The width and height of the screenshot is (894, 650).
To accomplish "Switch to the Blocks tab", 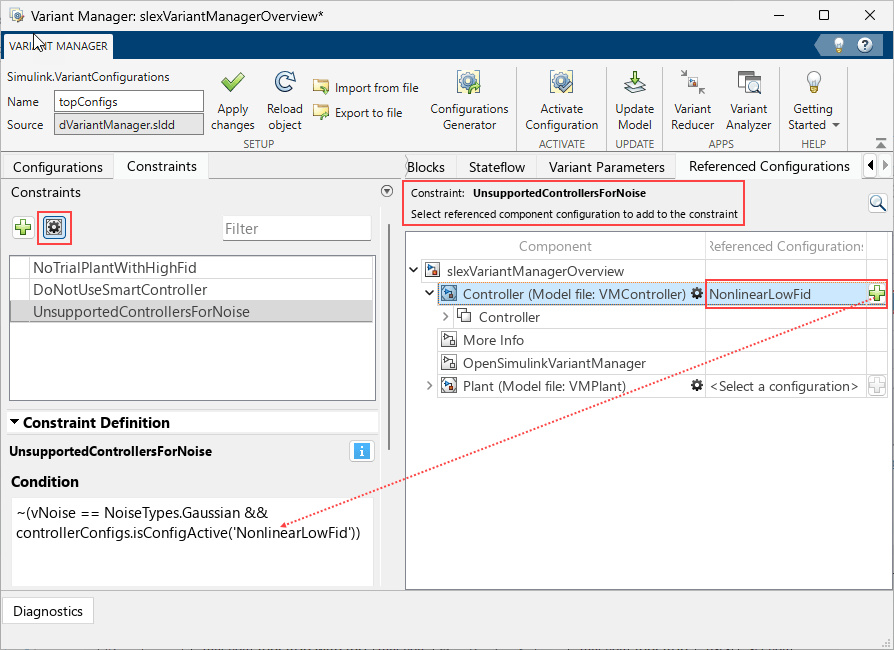I will coord(426,167).
